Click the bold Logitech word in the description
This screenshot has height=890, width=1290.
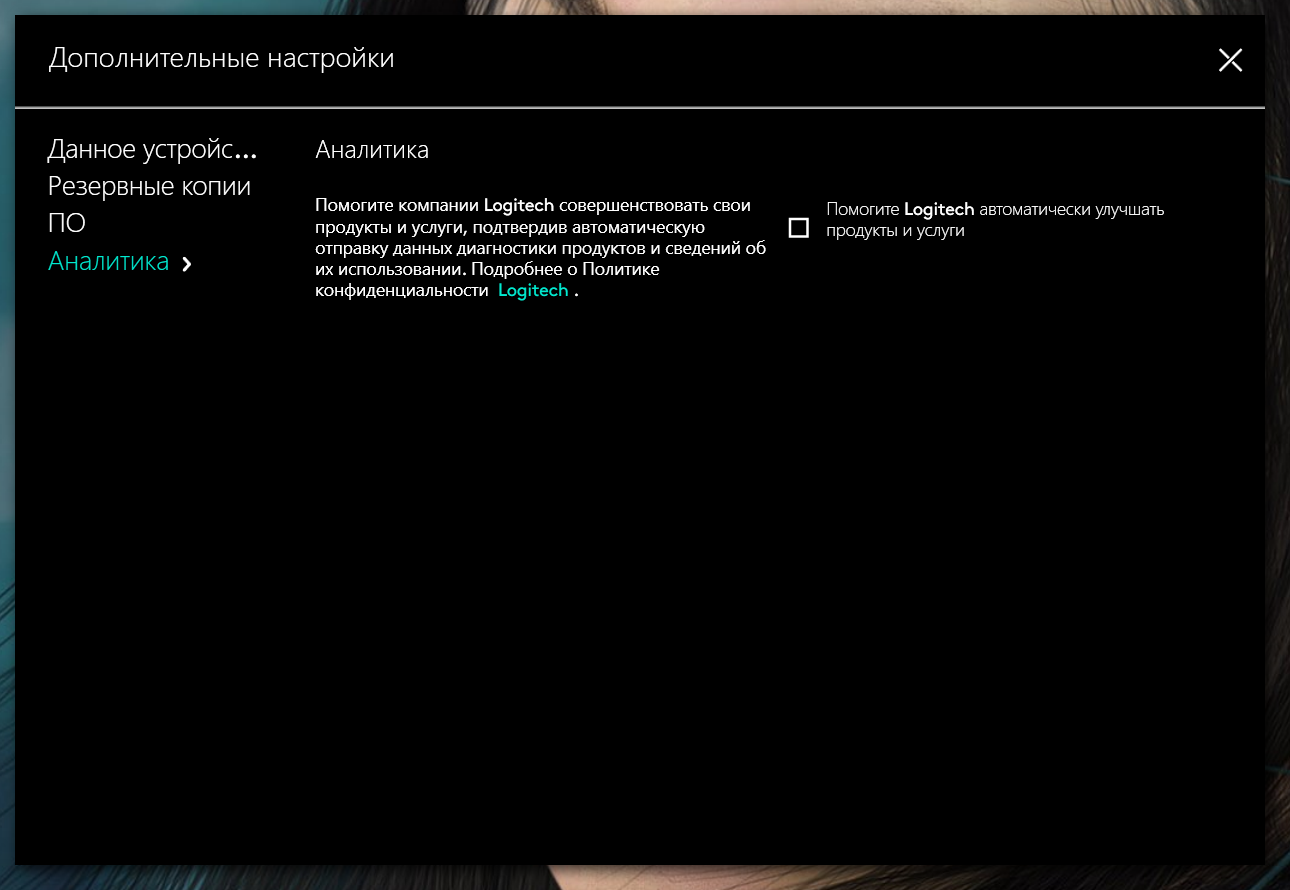[519, 206]
